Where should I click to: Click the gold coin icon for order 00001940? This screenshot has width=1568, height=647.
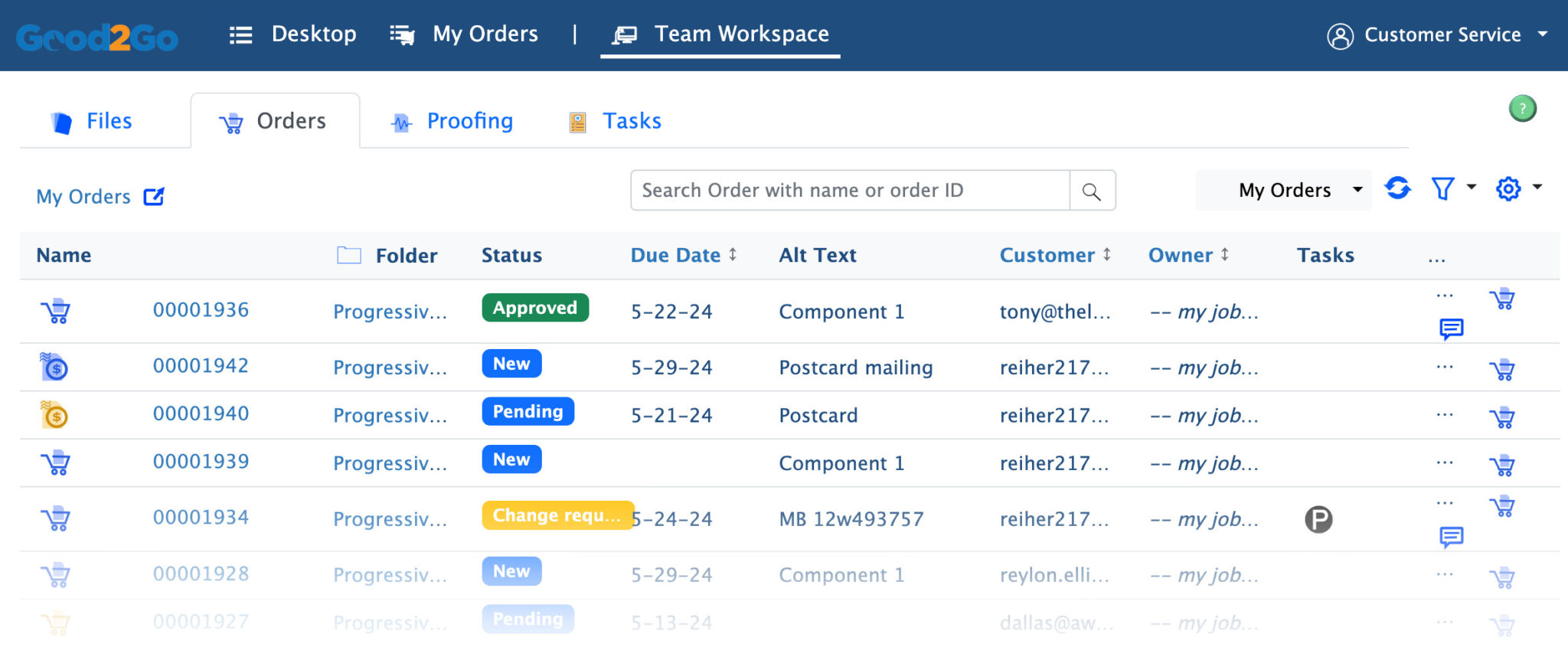point(54,415)
